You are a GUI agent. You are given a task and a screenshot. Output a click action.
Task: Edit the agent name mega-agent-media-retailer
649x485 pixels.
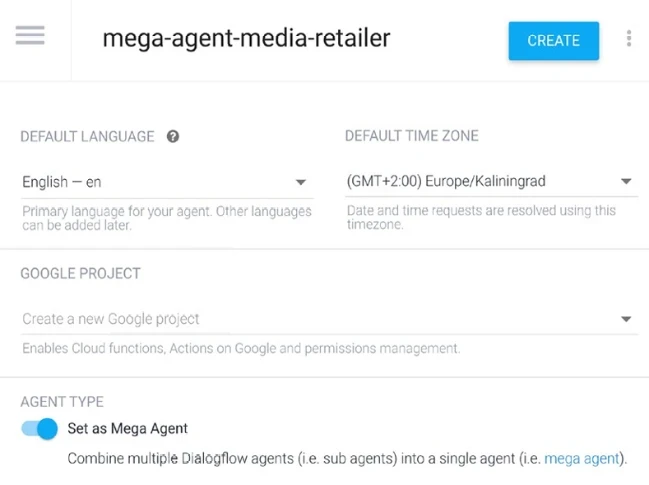246,38
